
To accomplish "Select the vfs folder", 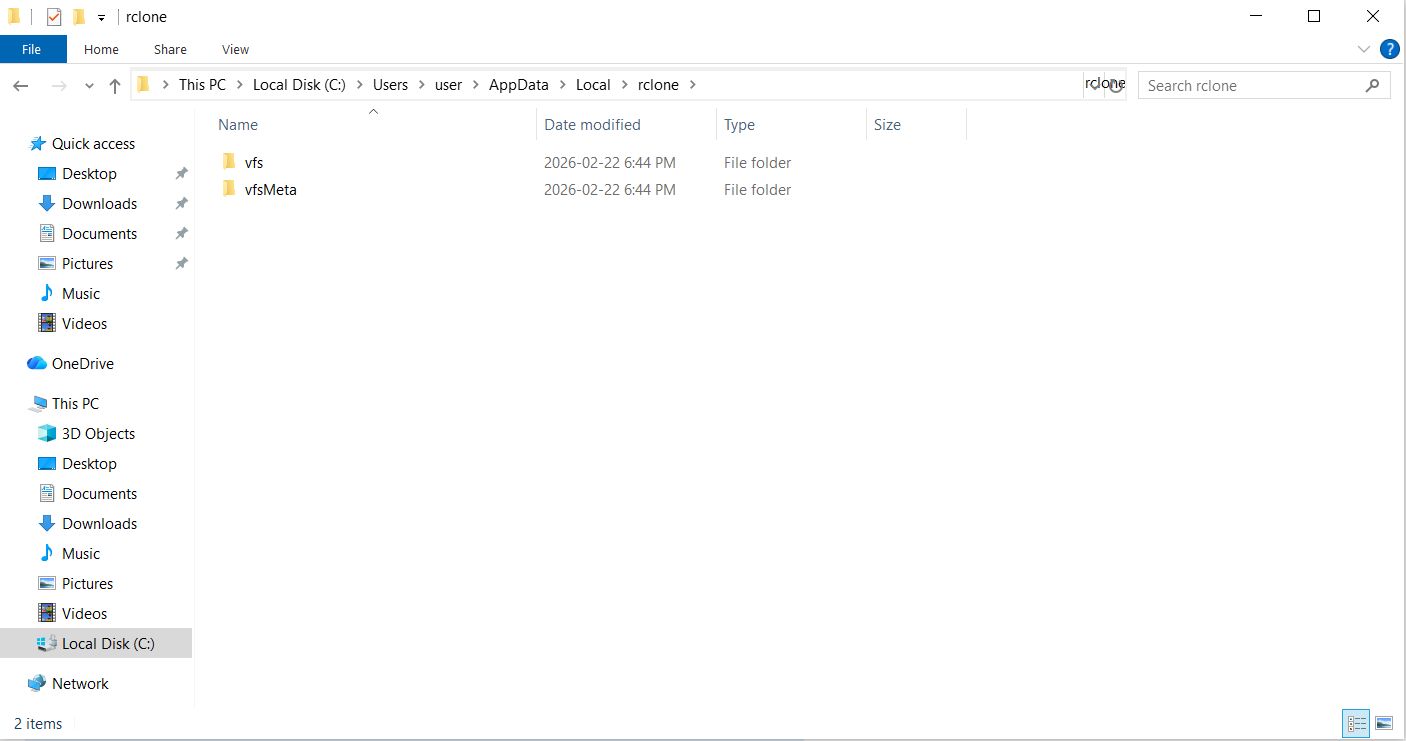I will pos(254,162).
